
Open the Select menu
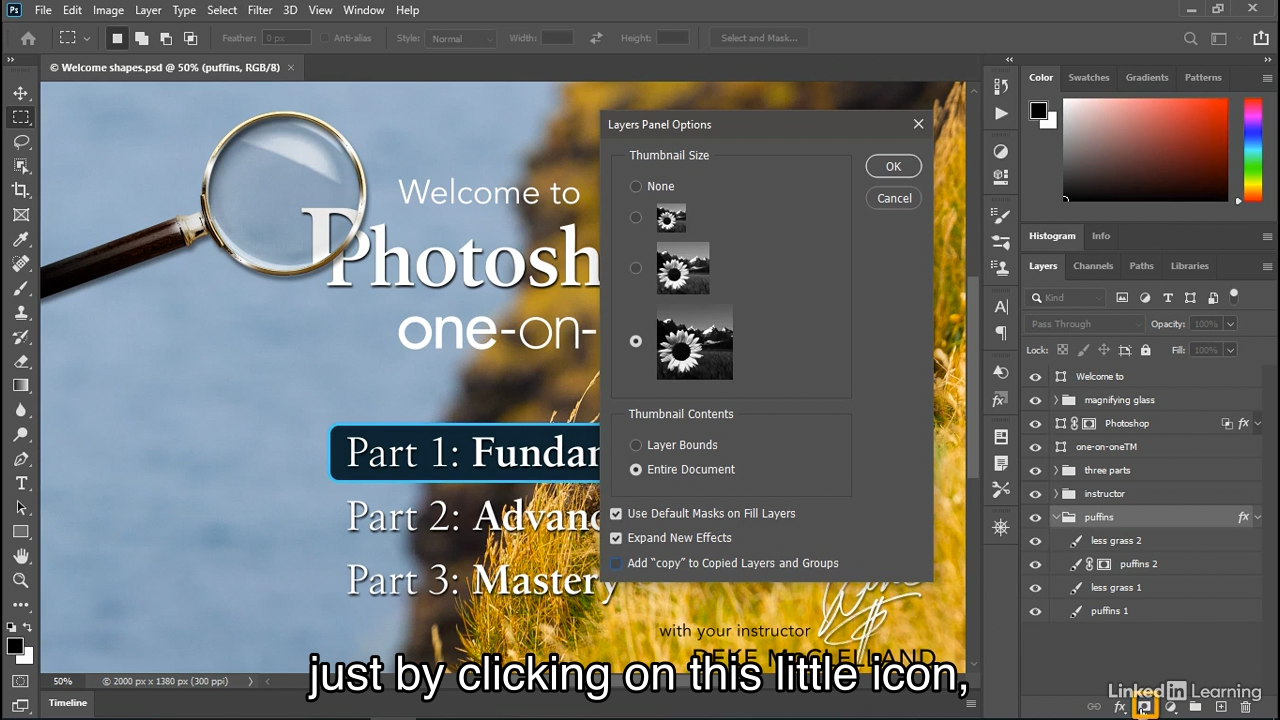click(x=222, y=10)
